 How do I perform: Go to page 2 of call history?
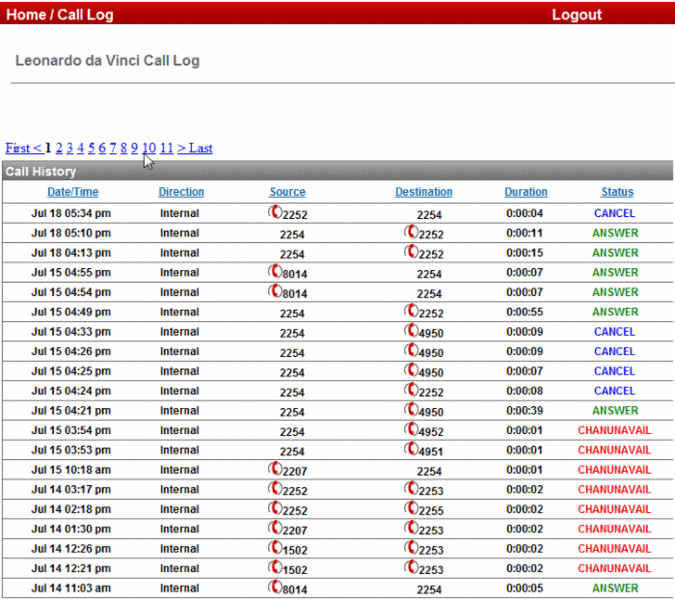[x=59, y=148]
